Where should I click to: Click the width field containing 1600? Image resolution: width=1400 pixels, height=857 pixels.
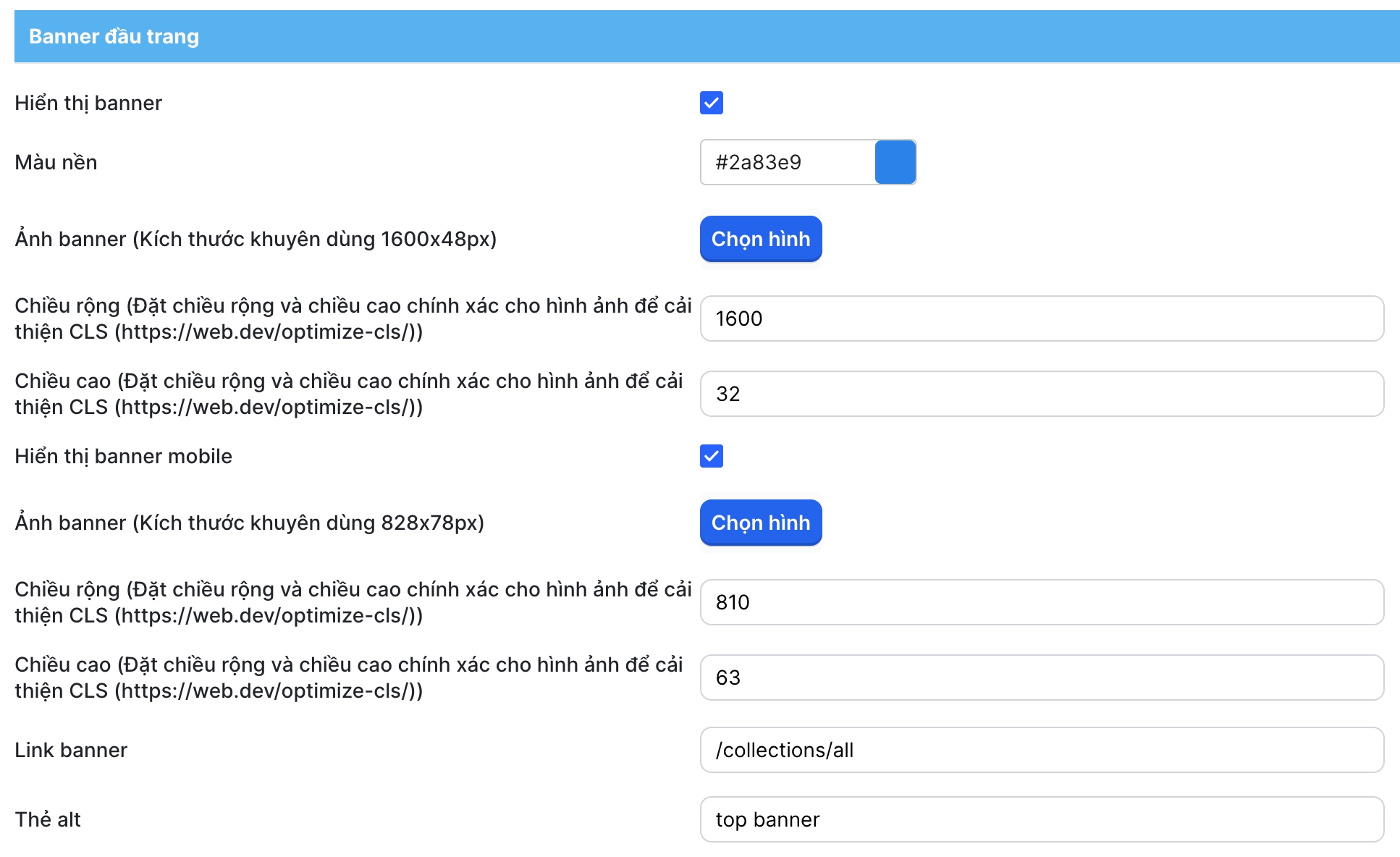click(1041, 318)
